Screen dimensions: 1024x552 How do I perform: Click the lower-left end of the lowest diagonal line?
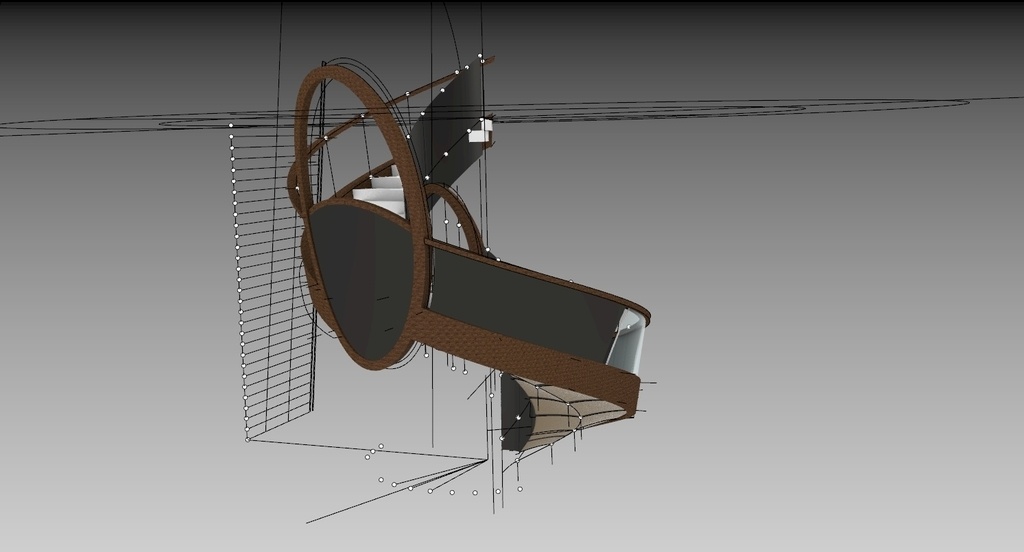click(x=308, y=522)
